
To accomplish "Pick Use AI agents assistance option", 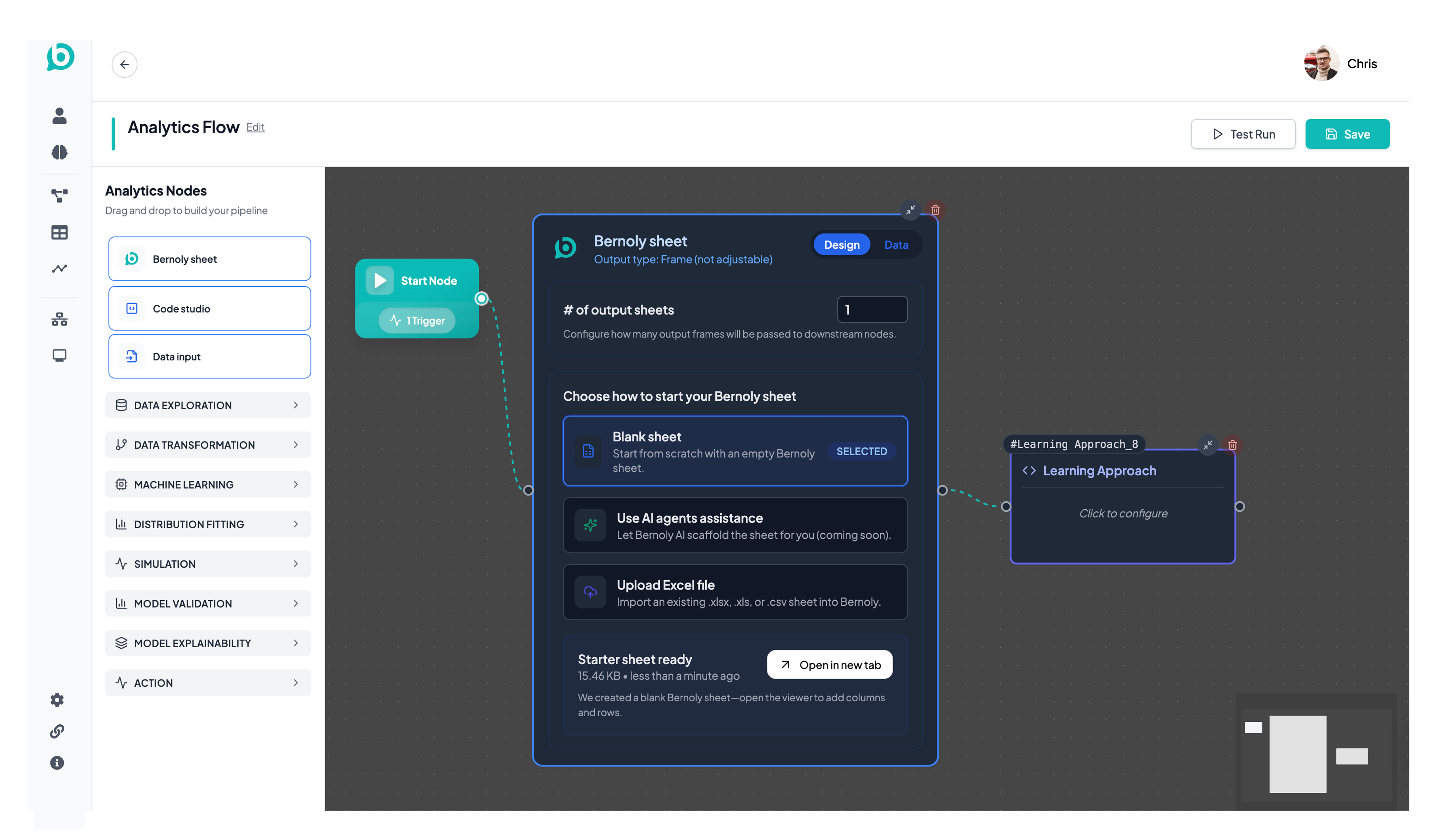I will pos(734,525).
